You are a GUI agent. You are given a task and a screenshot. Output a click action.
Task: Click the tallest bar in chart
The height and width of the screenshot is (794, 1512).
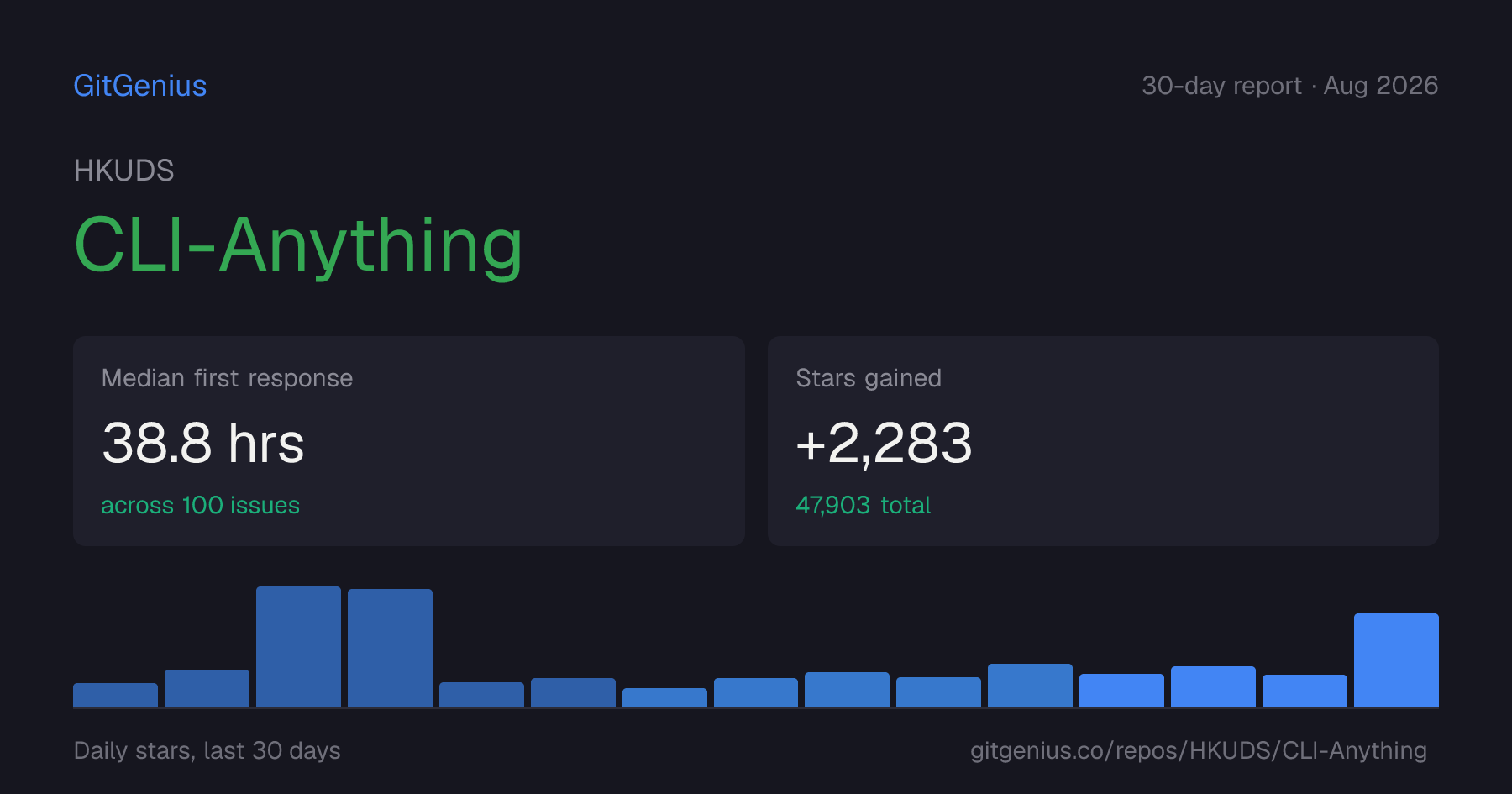[x=298, y=647]
